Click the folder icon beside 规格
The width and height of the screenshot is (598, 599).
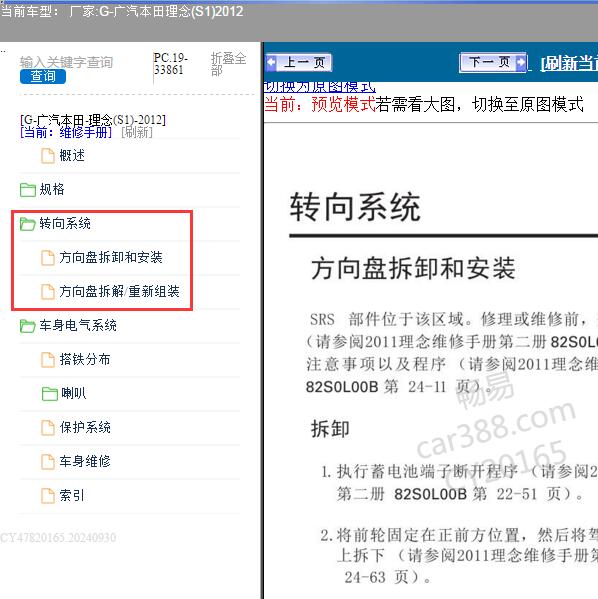coord(28,190)
